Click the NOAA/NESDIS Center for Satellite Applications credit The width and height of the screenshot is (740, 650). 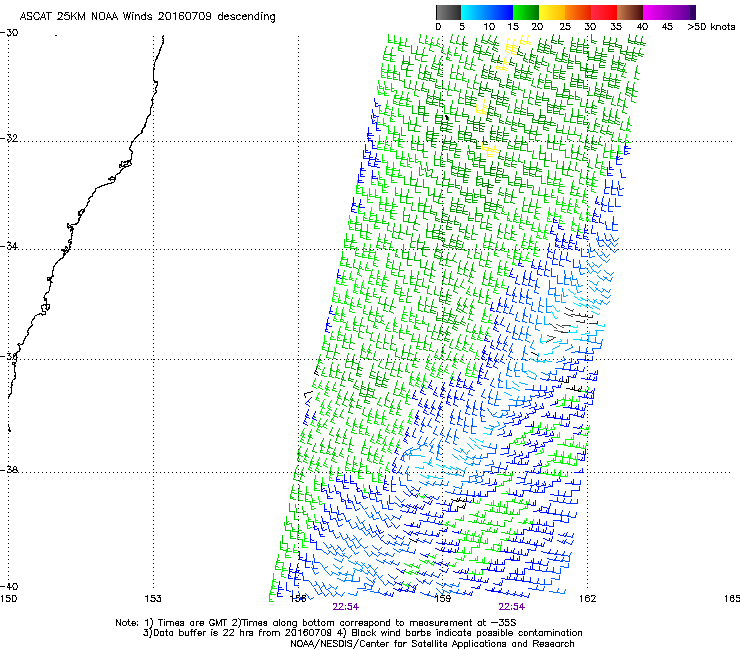pyautogui.click(x=432, y=644)
